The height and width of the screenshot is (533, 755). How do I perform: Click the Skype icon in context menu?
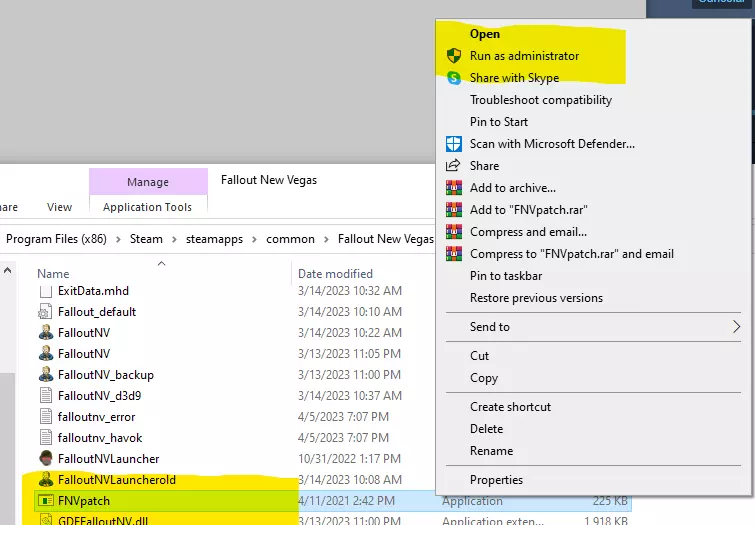(x=454, y=78)
